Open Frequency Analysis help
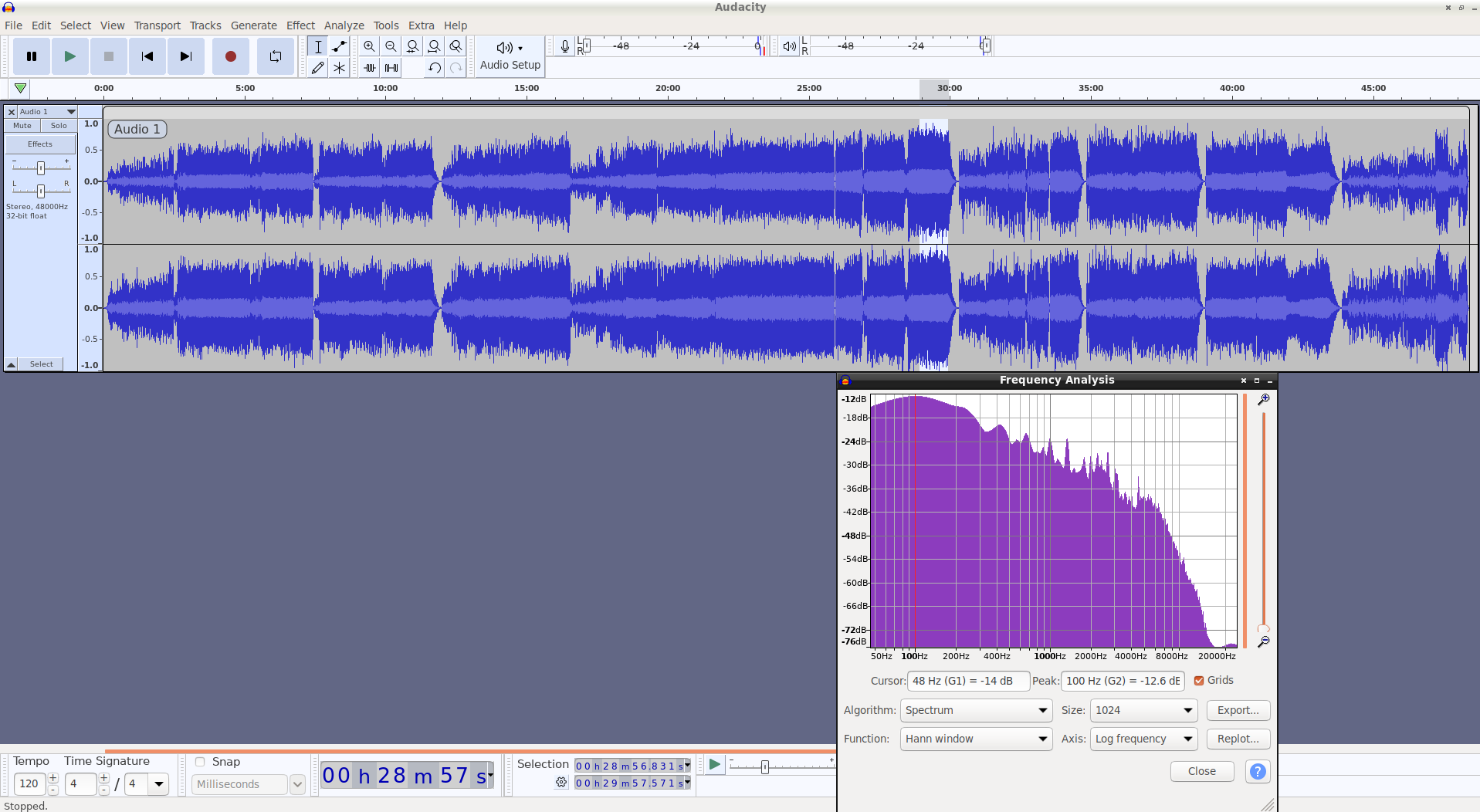 pyautogui.click(x=1258, y=771)
